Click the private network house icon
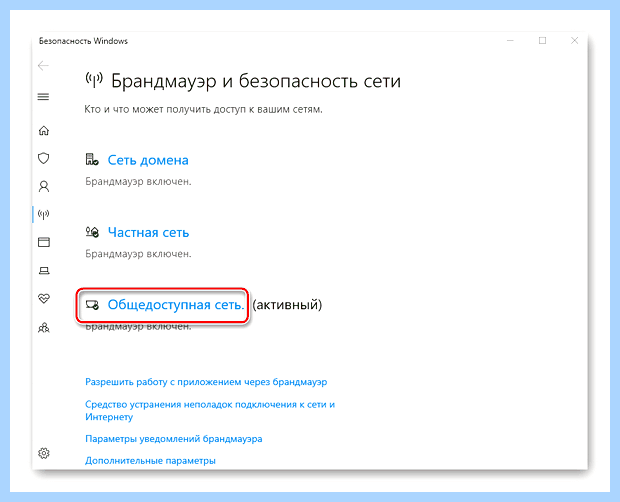620x502 pixels. point(92,232)
